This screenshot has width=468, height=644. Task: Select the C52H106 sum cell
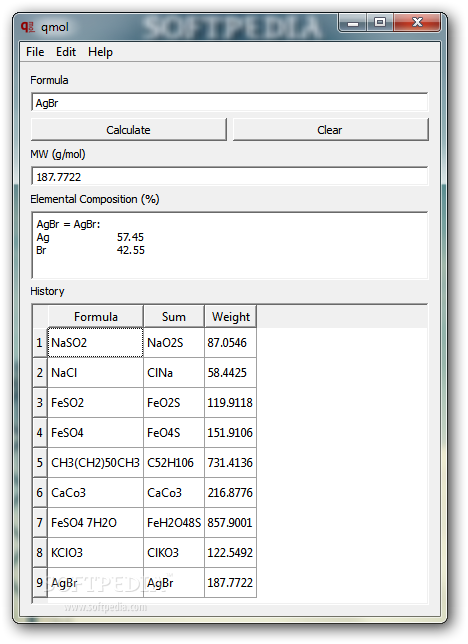[x=174, y=462]
